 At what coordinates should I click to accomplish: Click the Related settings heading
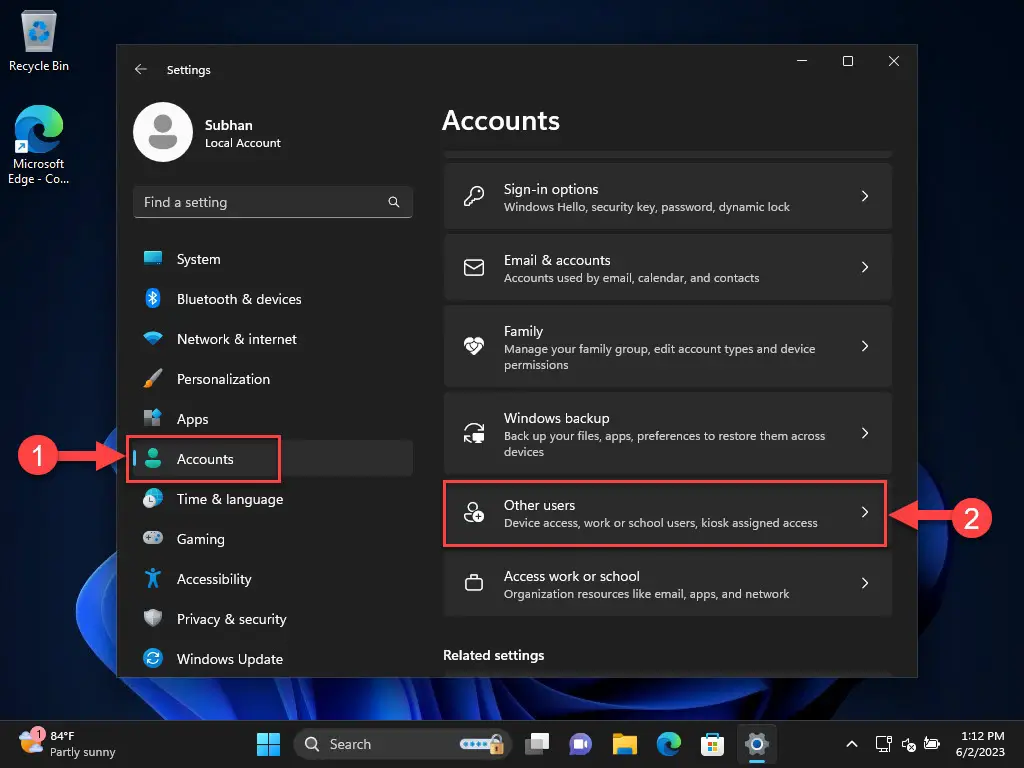[x=493, y=655]
